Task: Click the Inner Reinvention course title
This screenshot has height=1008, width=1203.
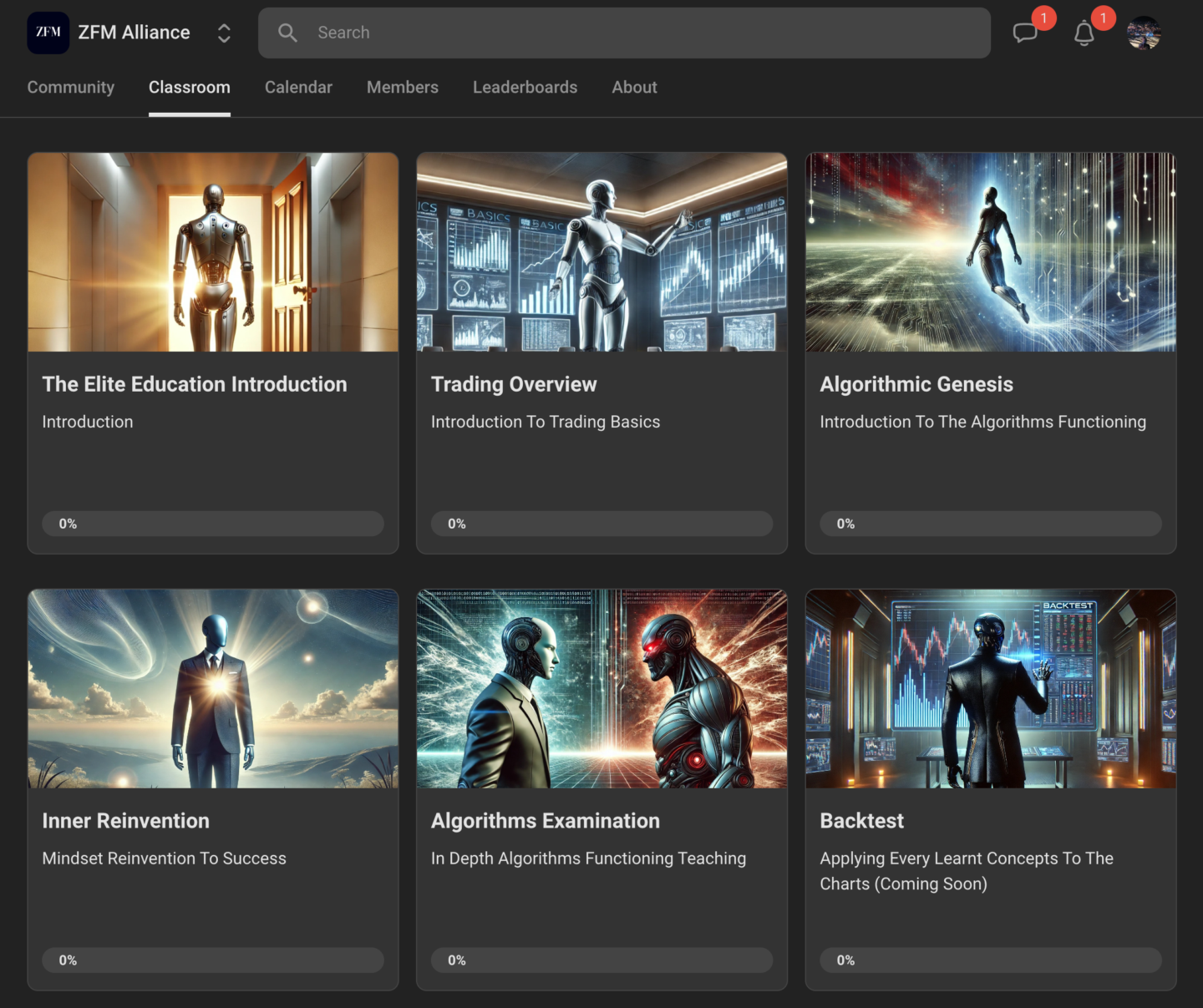Action: pos(126,821)
